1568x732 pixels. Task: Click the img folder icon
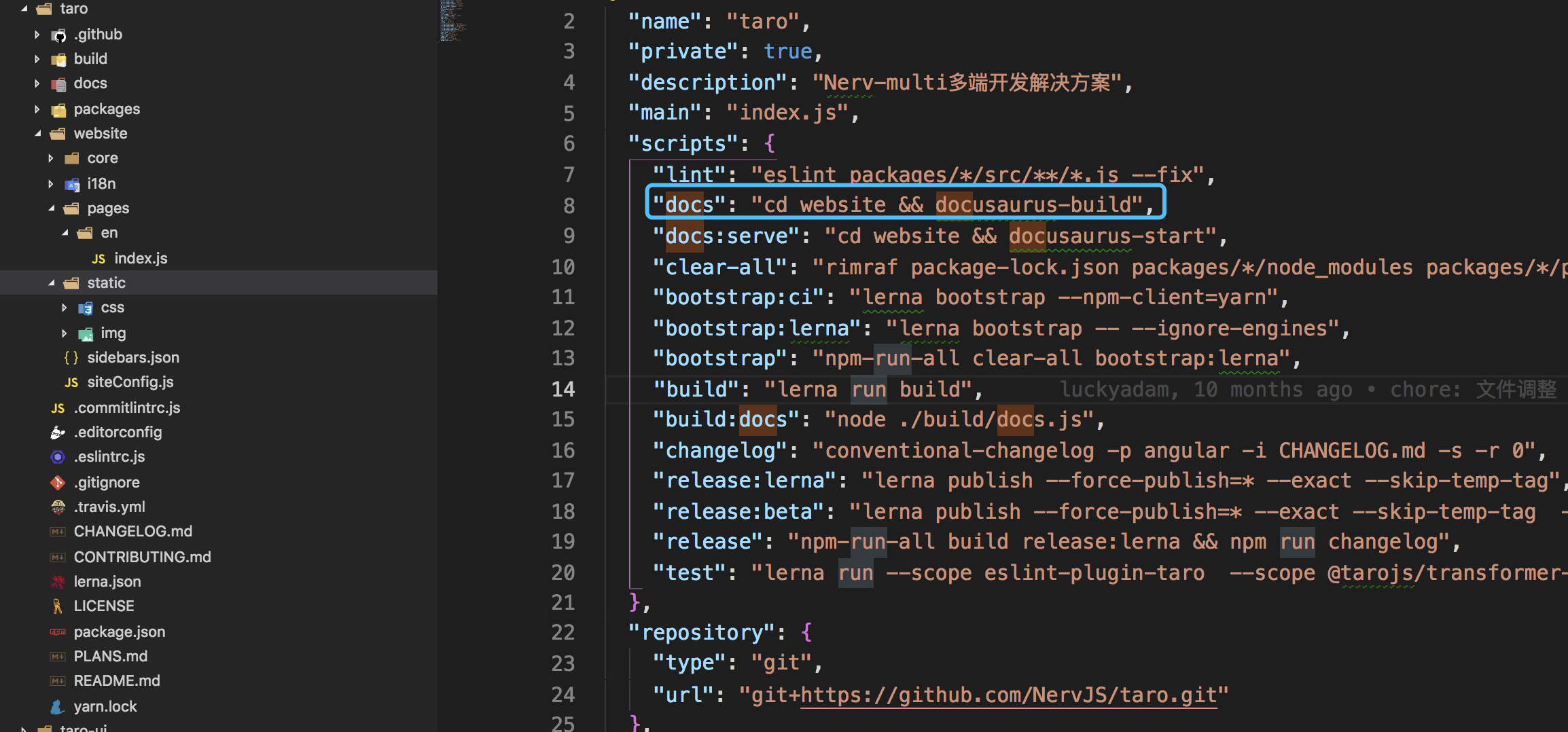(x=86, y=333)
